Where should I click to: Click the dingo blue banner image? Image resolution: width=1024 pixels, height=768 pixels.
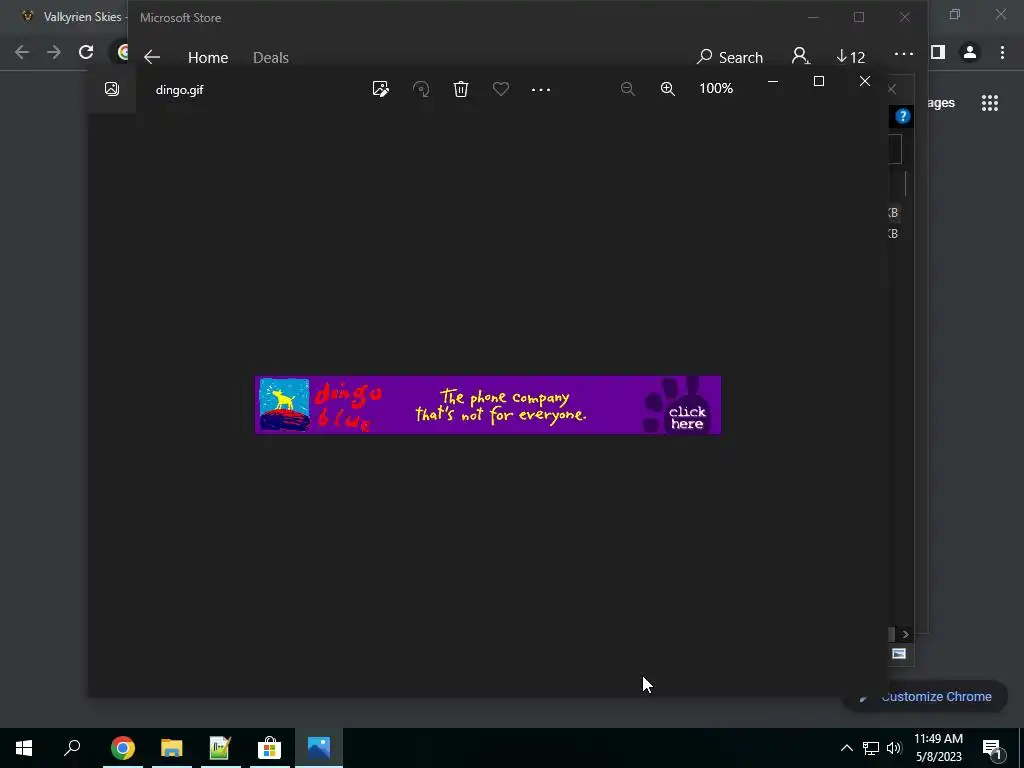[x=488, y=405]
